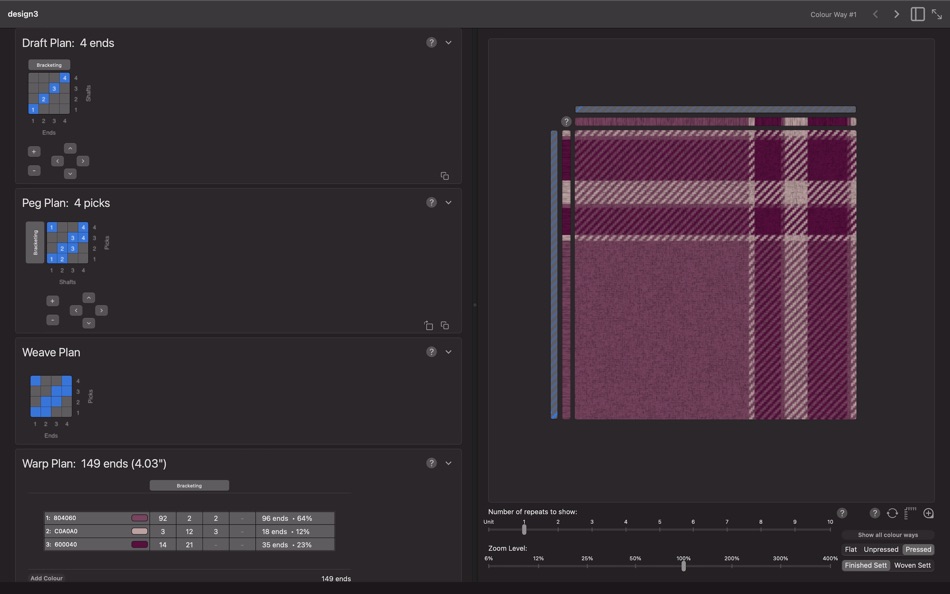950x594 pixels.
Task: Add an end with Draft Plan plus button
Action: 34,152
